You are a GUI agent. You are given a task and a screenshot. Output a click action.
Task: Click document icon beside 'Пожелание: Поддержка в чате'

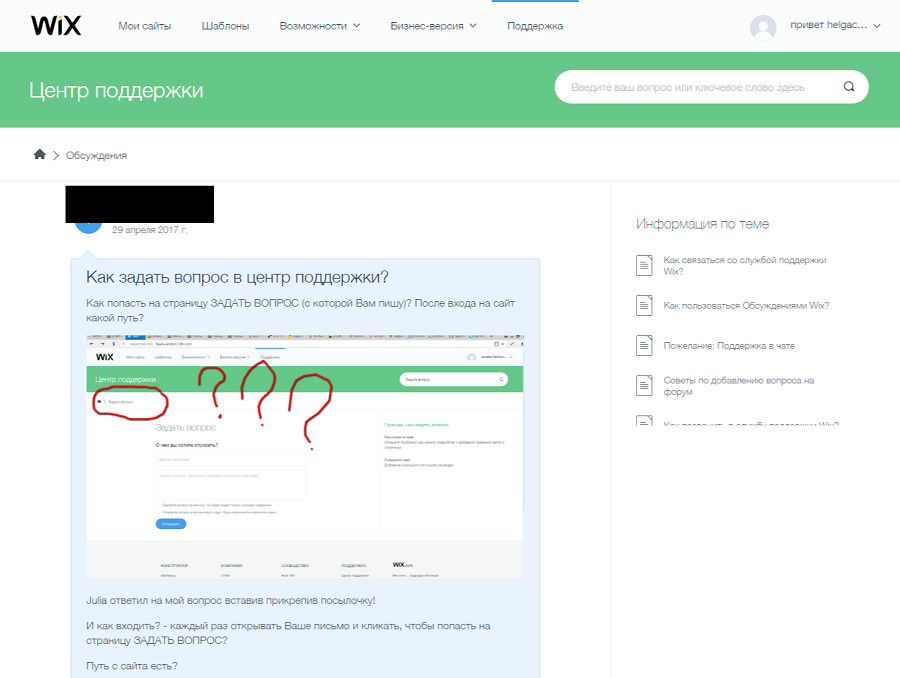(x=644, y=345)
